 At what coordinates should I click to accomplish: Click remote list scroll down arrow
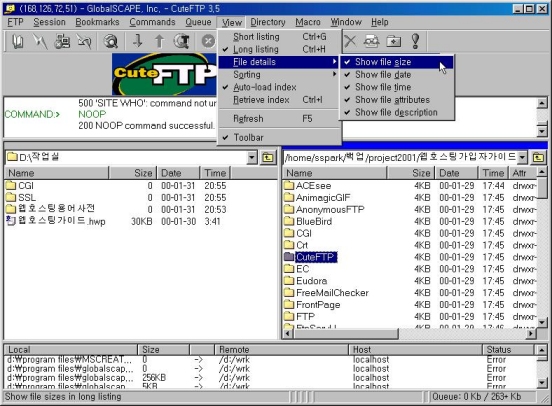pos(542,323)
